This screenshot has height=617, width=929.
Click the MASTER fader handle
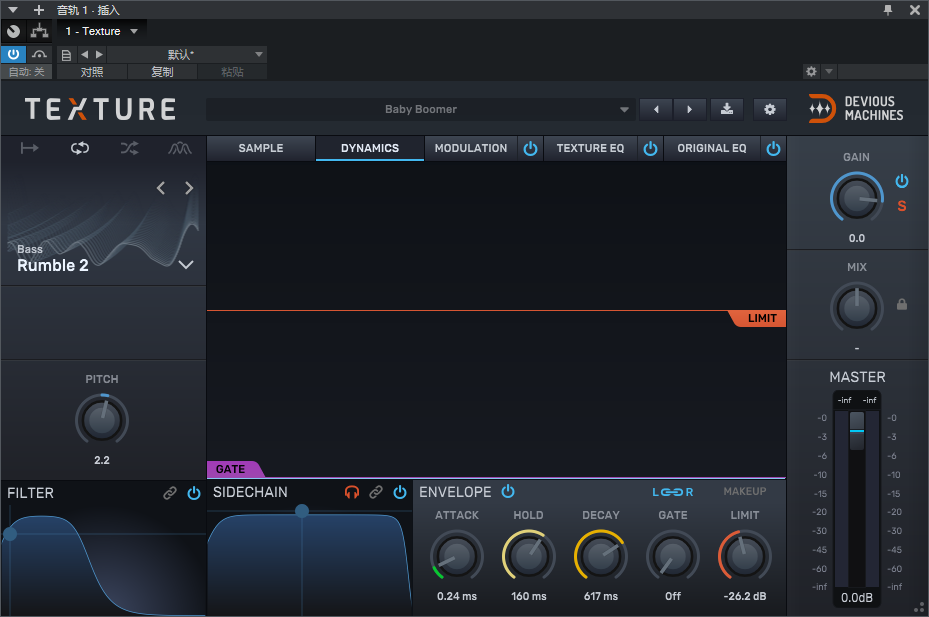[857, 430]
